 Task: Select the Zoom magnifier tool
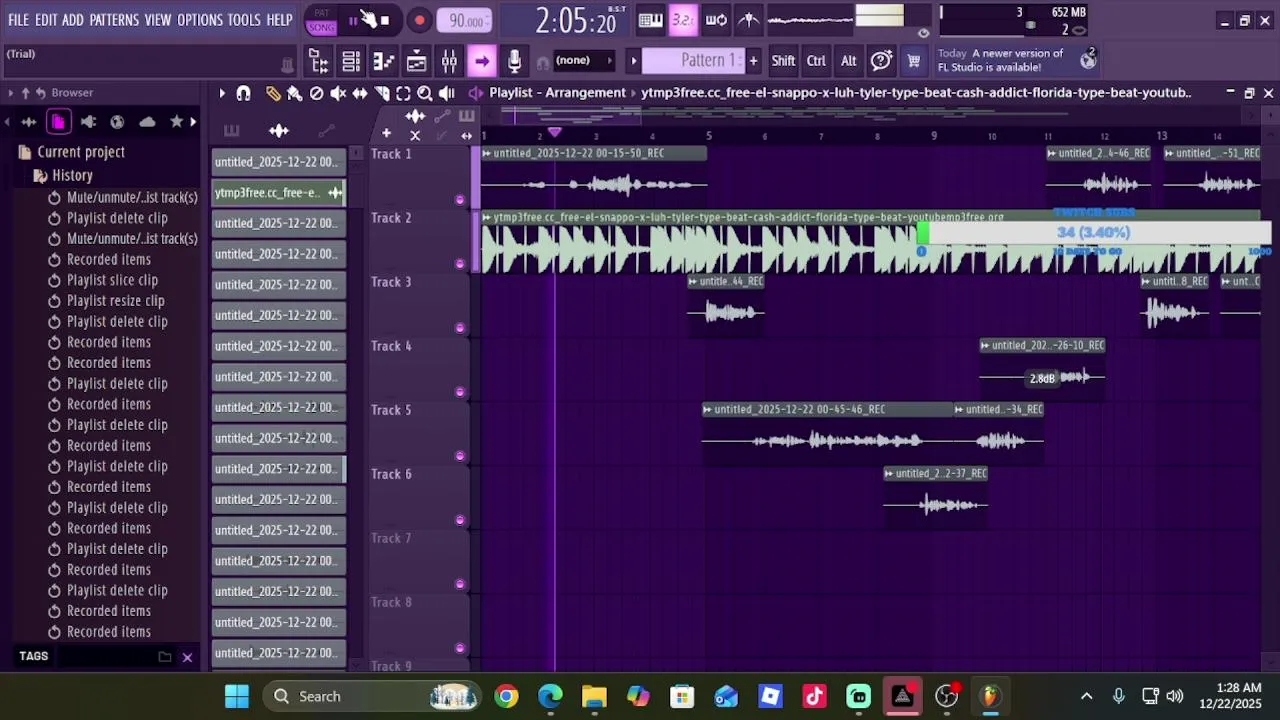pos(425,93)
